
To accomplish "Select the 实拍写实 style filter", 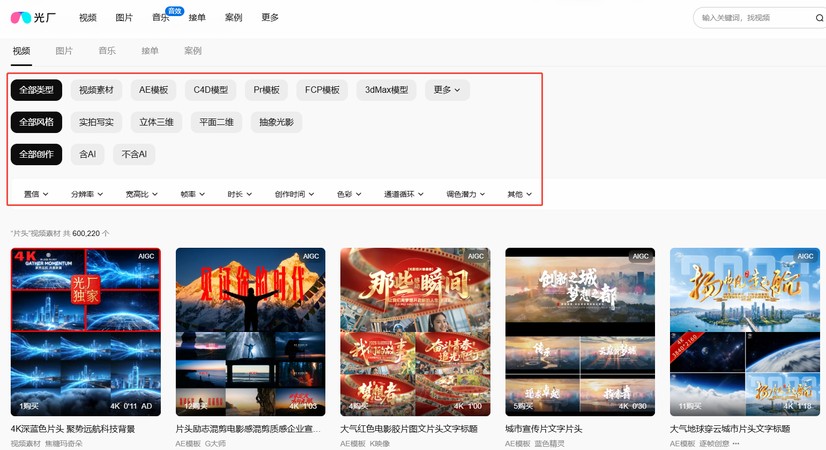I will point(96,122).
